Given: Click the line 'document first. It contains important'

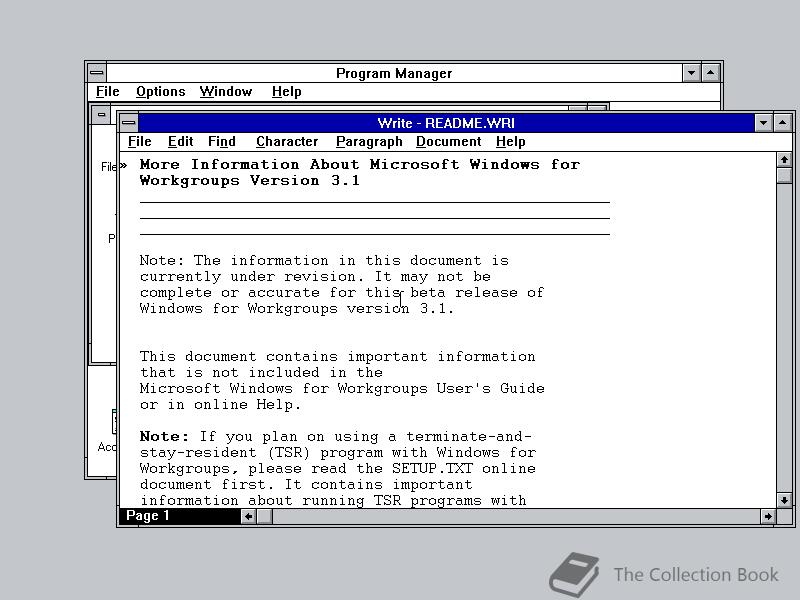Looking at the screenshot, I should point(306,485).
